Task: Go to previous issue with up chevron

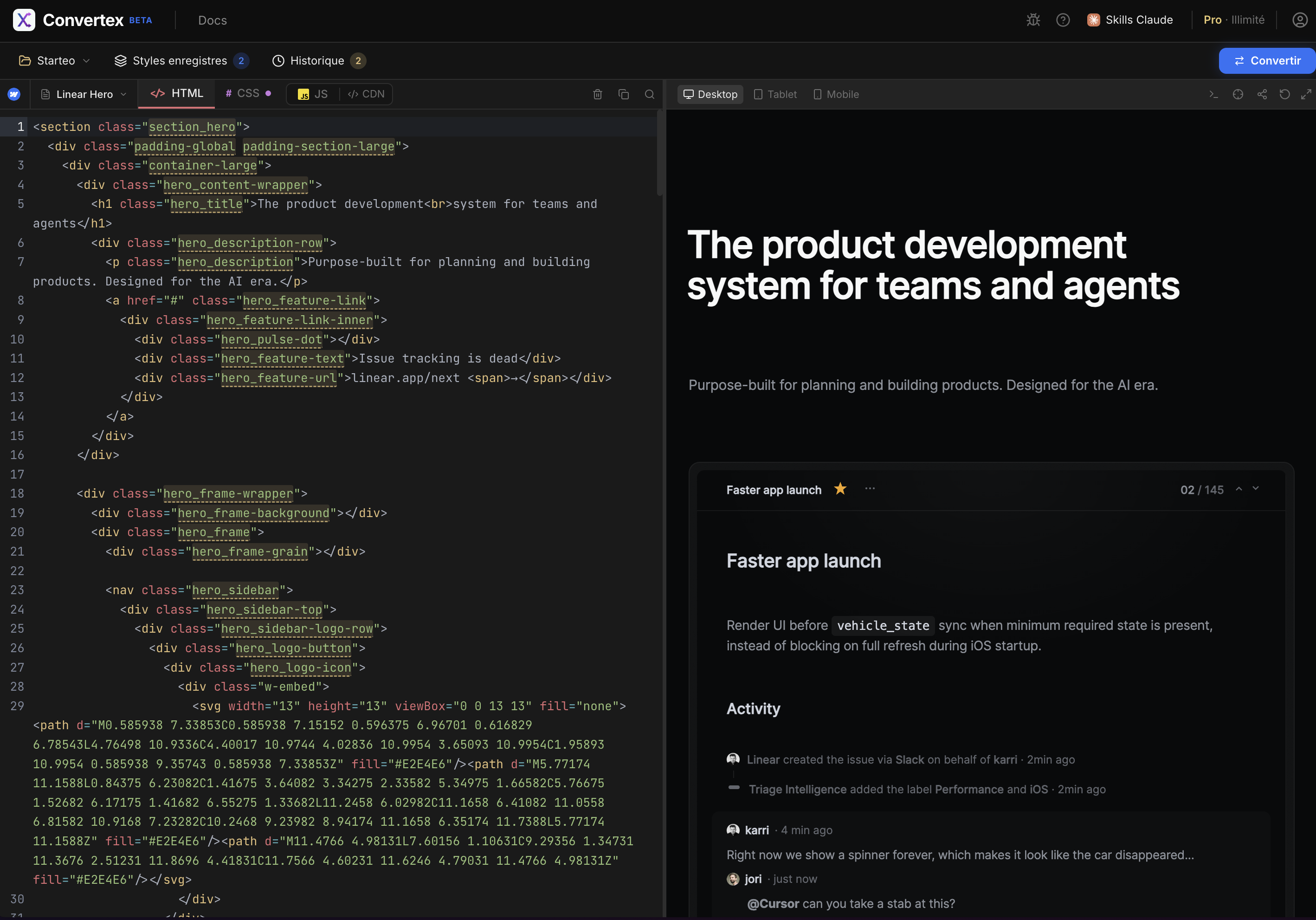Action: click(x=1239, y=489)
